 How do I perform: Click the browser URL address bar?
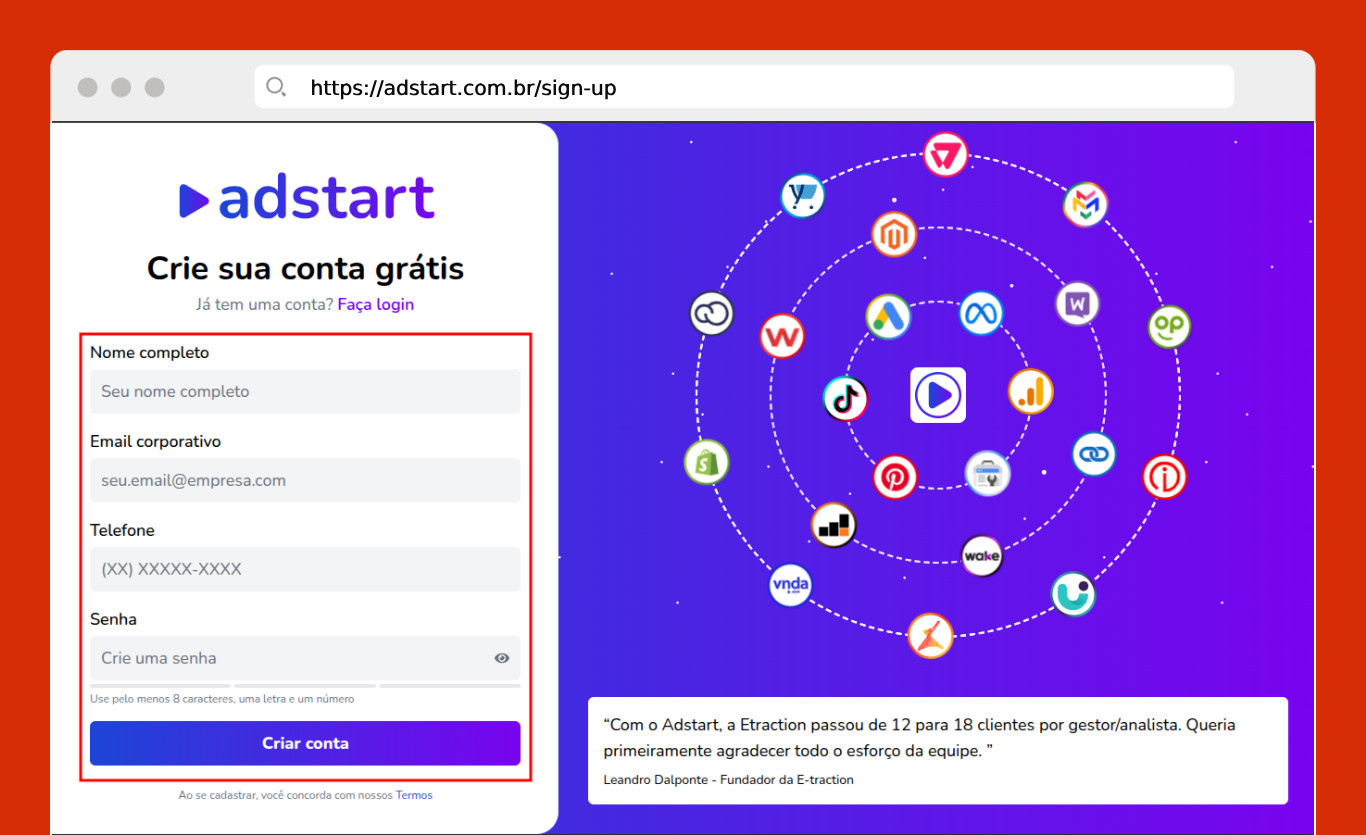[x=744, y=87]
